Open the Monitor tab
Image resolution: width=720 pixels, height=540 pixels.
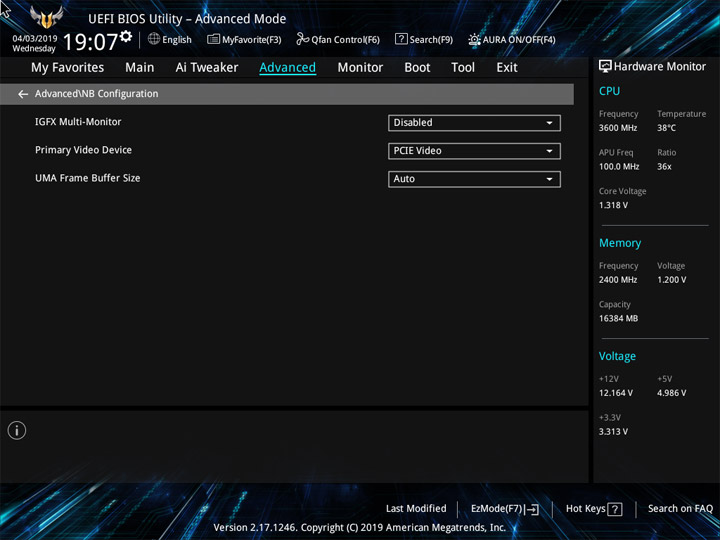pyautogui.click(x=360, y=68)
